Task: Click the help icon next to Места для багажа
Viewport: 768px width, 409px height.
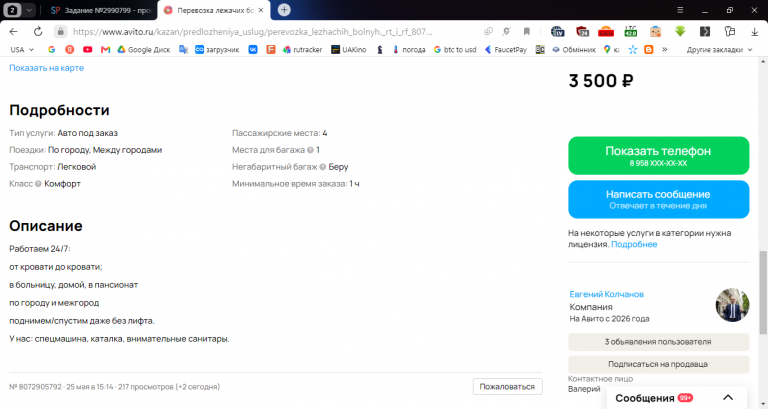Action: [x=310, y=150]
